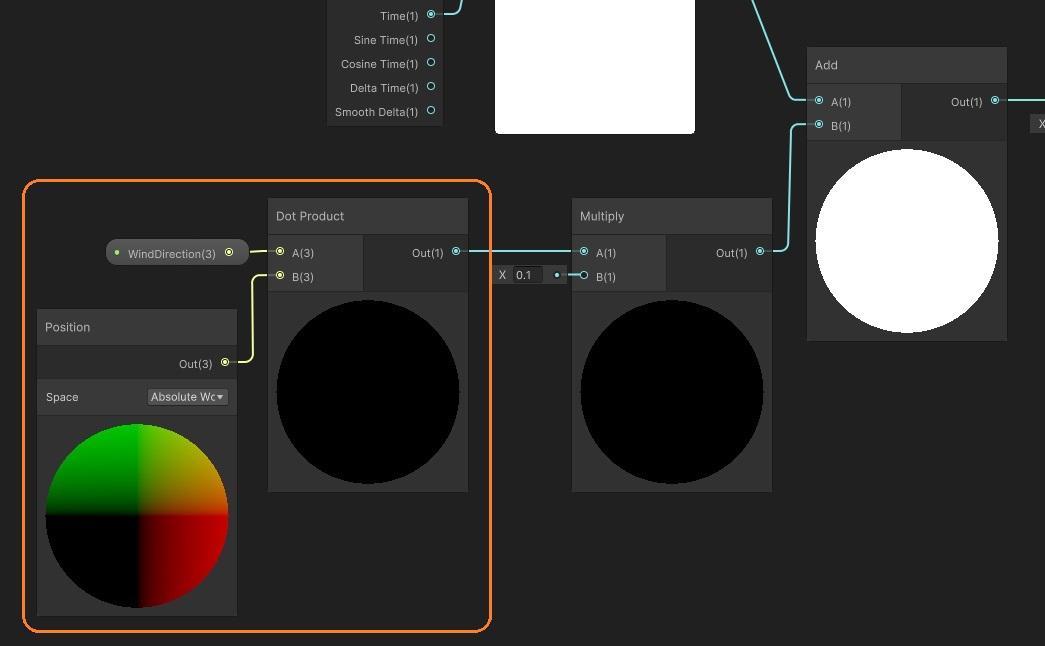Click Multiply Out(1) output port

tap(760, 251)
